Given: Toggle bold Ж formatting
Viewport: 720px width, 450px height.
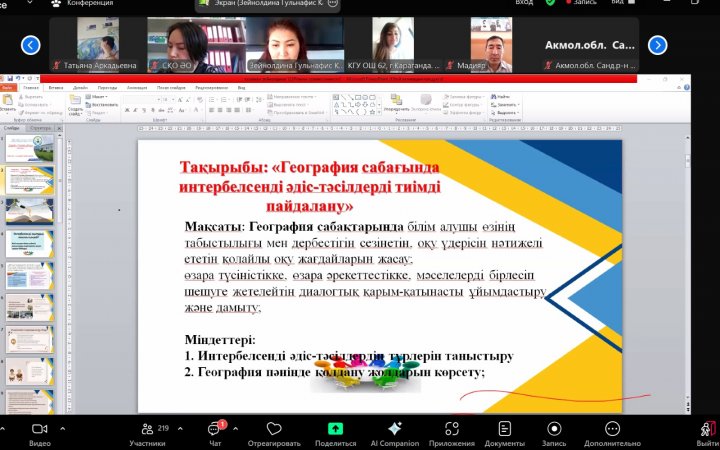Looking at the screenshot, I should (127, 110).
